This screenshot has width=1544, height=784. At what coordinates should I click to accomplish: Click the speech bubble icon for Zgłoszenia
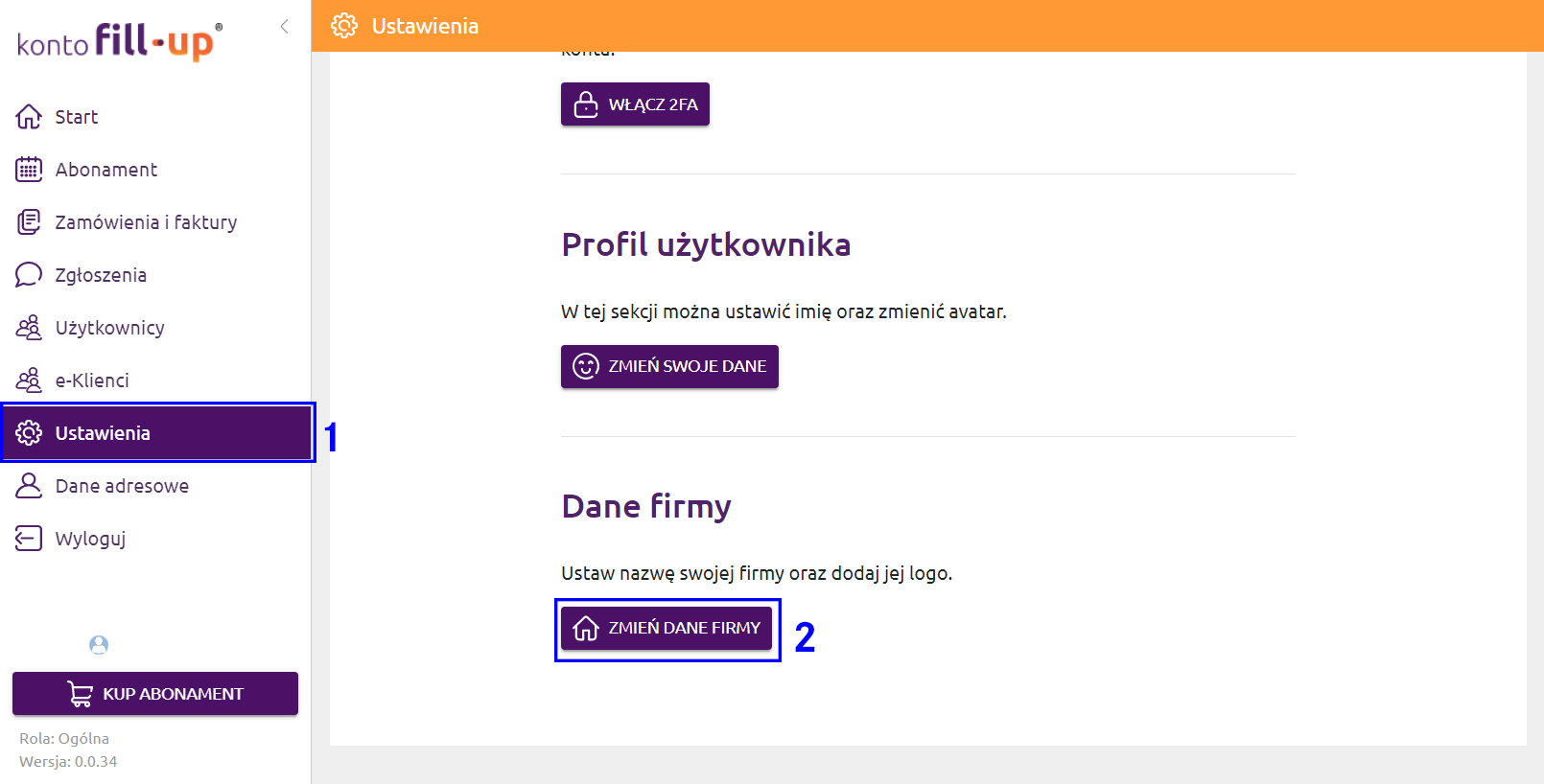point(29,275)
